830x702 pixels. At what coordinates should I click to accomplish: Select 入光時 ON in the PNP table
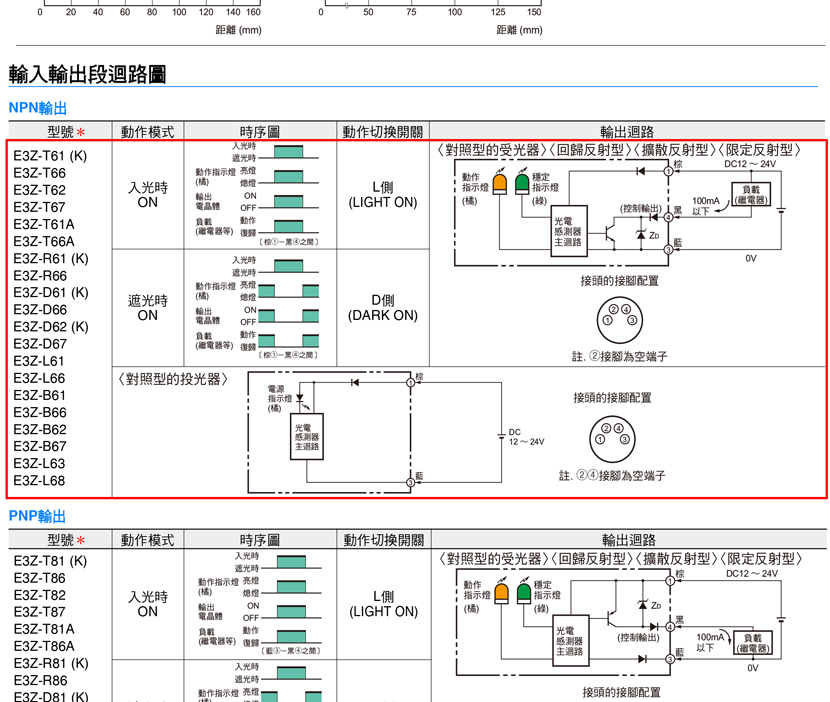(x=148, y=604)
